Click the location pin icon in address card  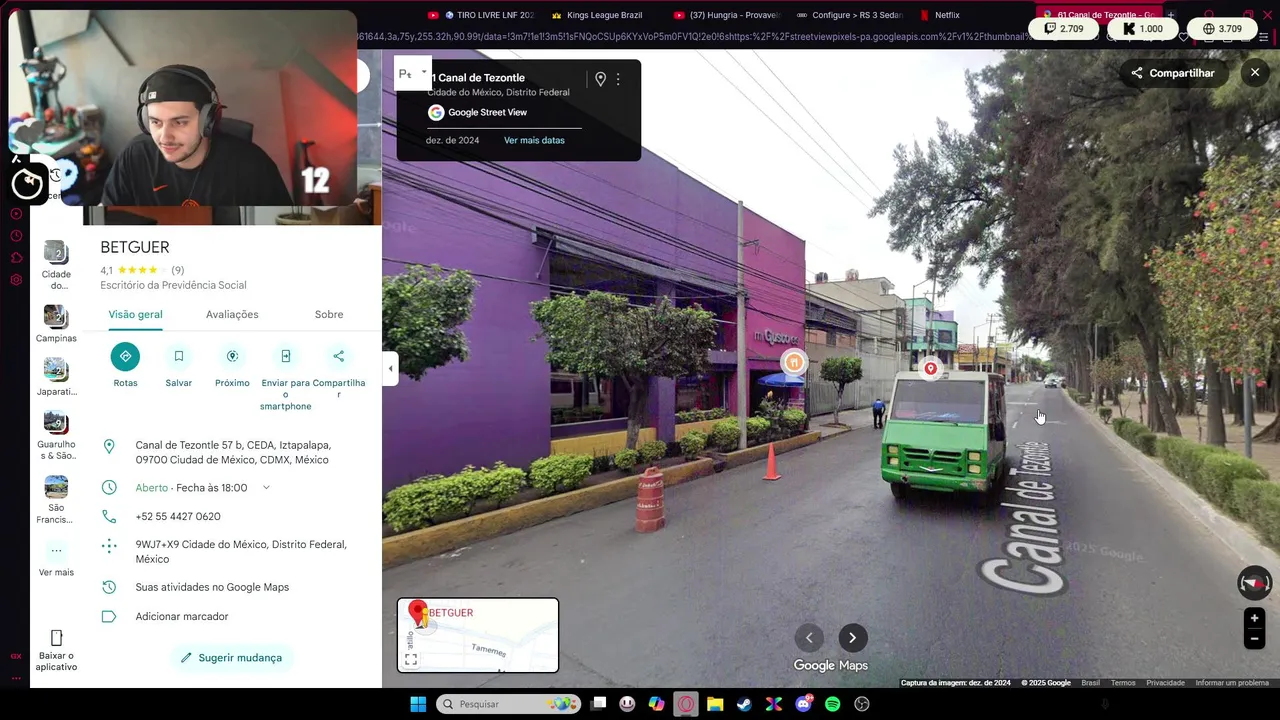coord(600,79)
